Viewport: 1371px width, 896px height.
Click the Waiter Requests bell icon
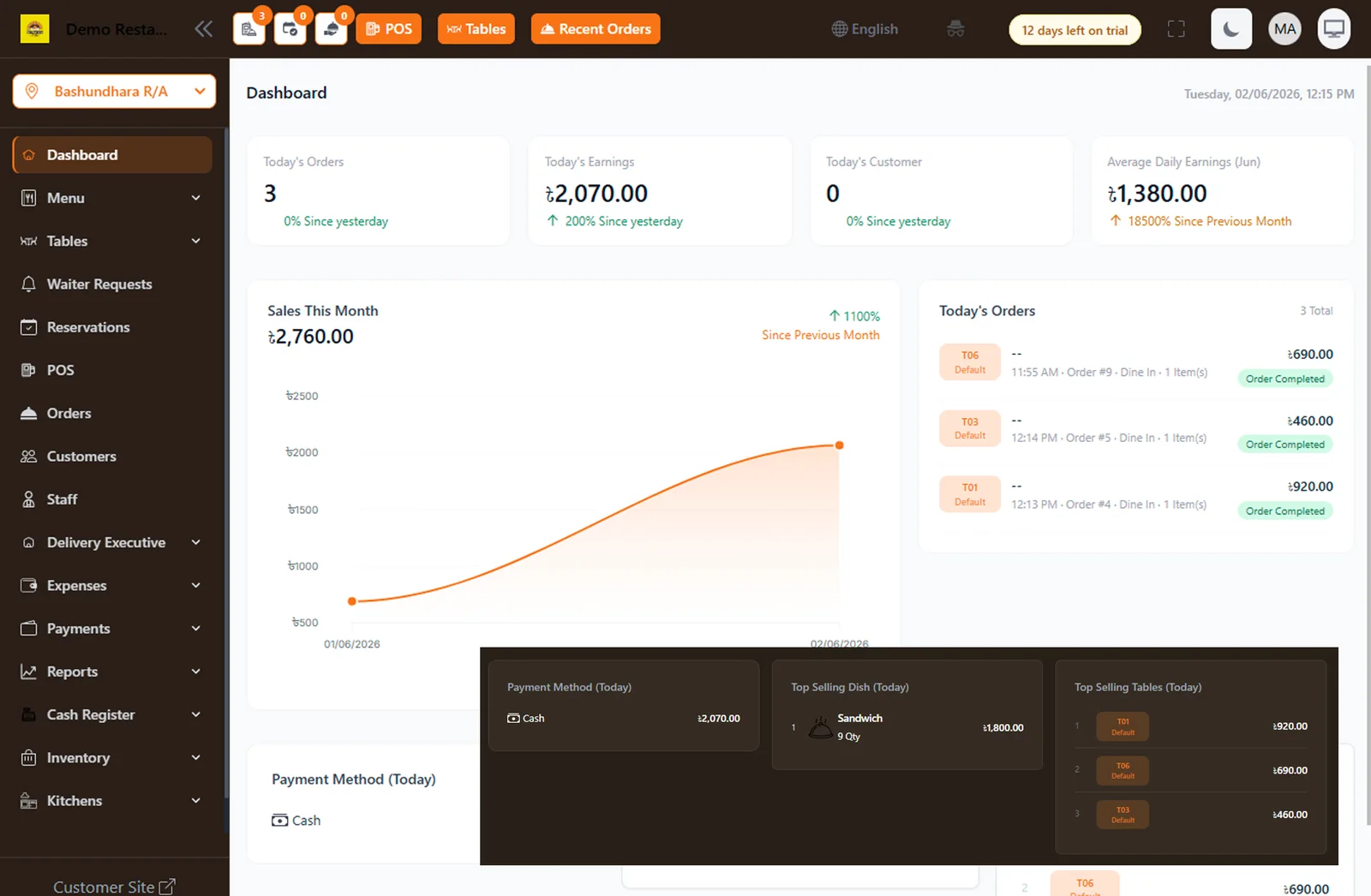tap(28, 284)
